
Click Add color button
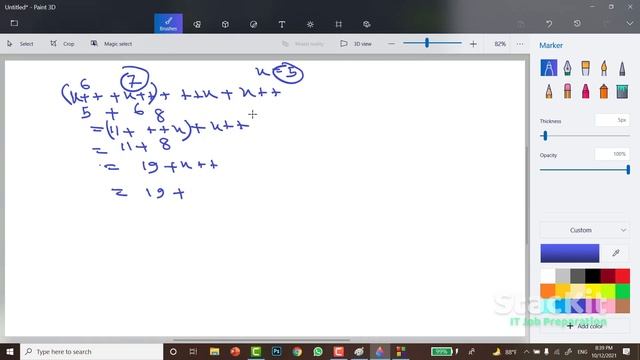click(x=585, y=326)
